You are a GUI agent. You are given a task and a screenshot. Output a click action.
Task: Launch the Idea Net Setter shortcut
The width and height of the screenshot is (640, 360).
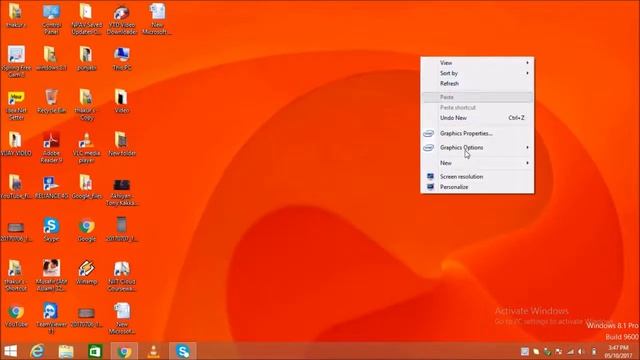tap(16, 104)
